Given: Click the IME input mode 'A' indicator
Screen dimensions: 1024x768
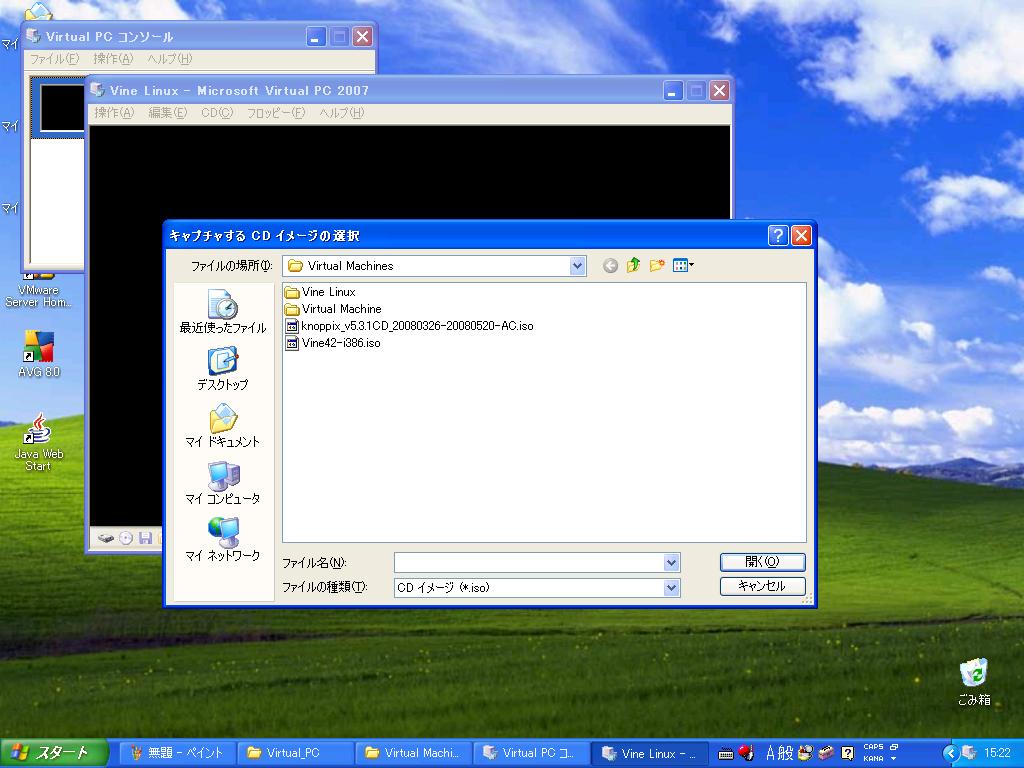Looking at the screenshot, I should tap(771, 753).
